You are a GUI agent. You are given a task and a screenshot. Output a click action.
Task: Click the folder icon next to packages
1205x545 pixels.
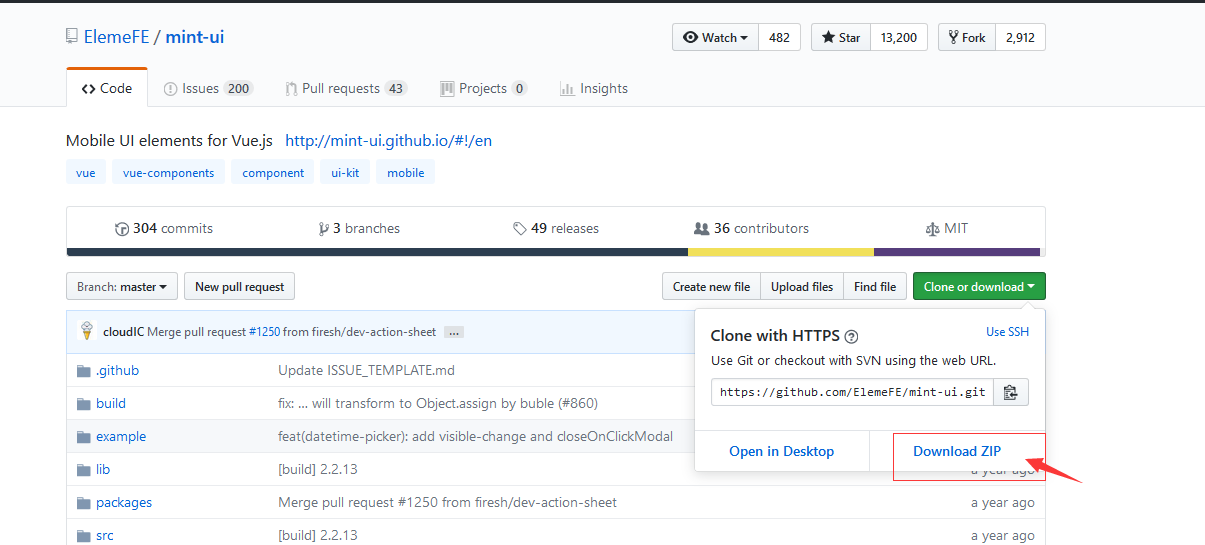[84, 503]
